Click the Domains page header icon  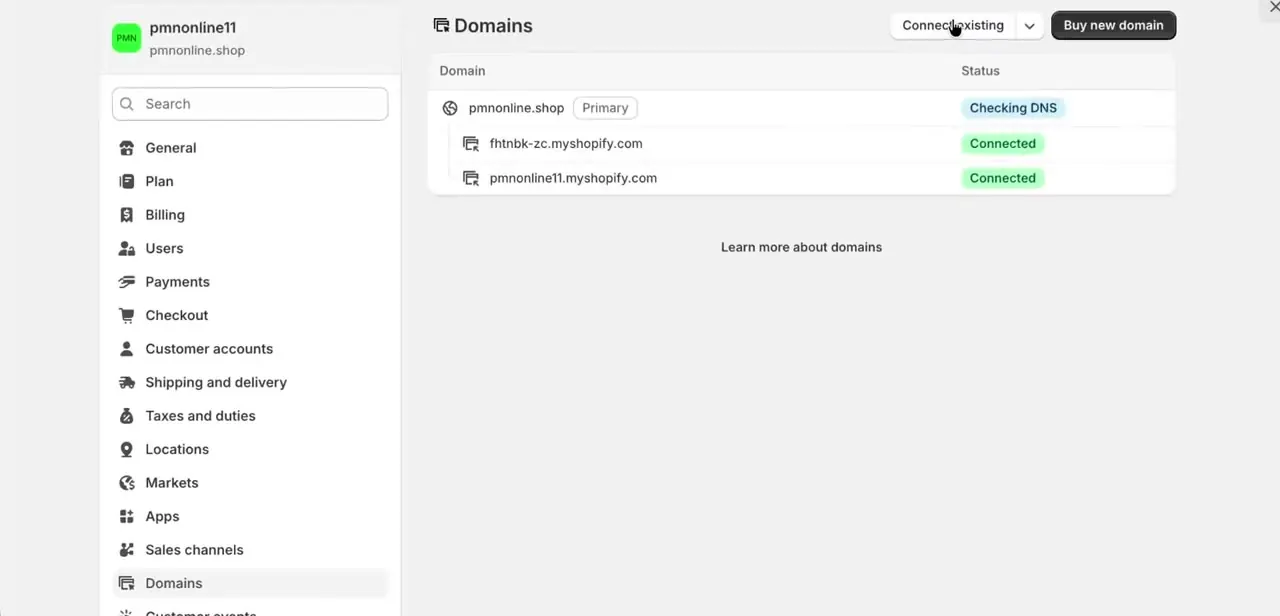[x=441, y=25]
